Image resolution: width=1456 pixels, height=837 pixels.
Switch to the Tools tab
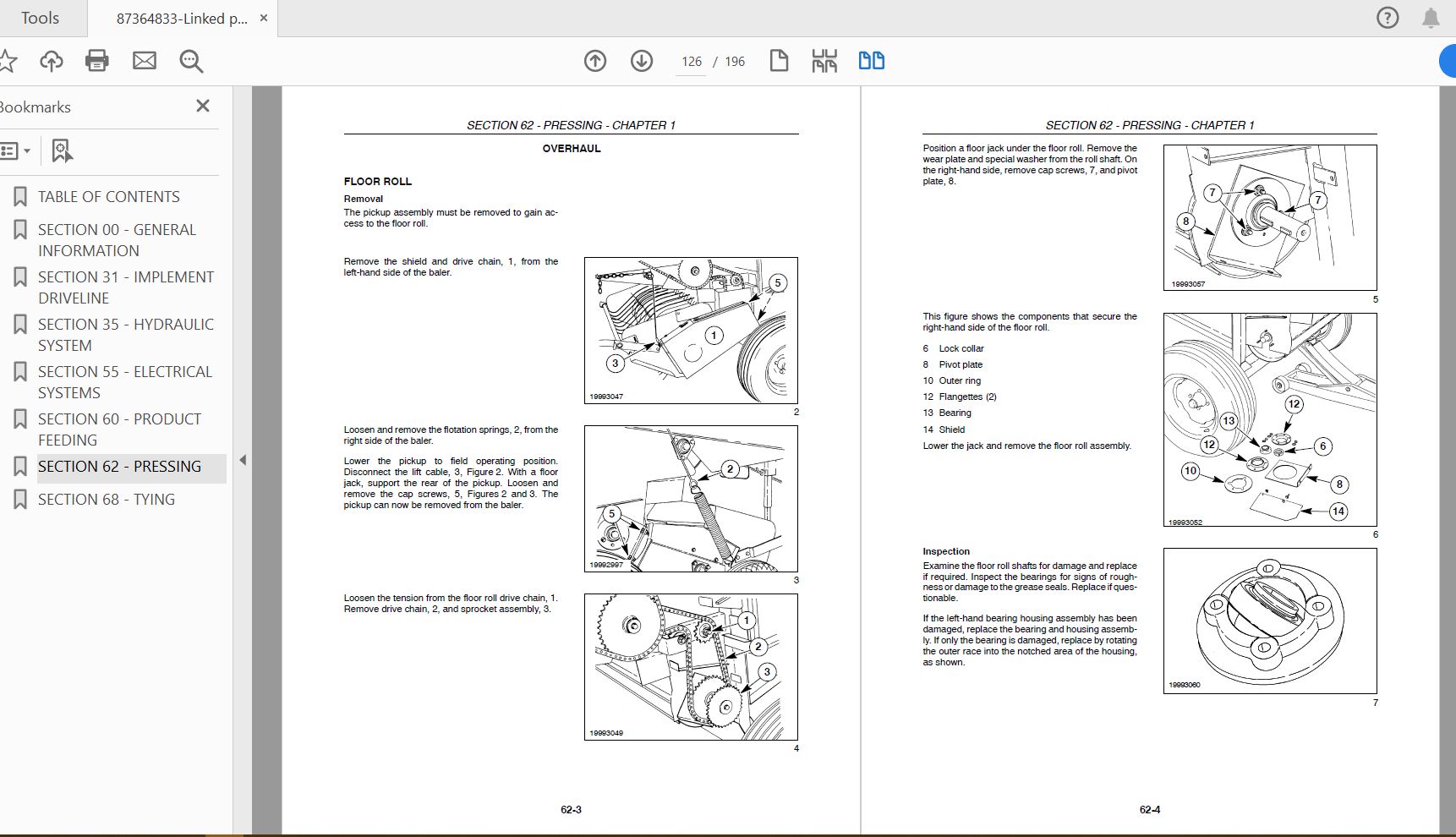pos(40,18)
